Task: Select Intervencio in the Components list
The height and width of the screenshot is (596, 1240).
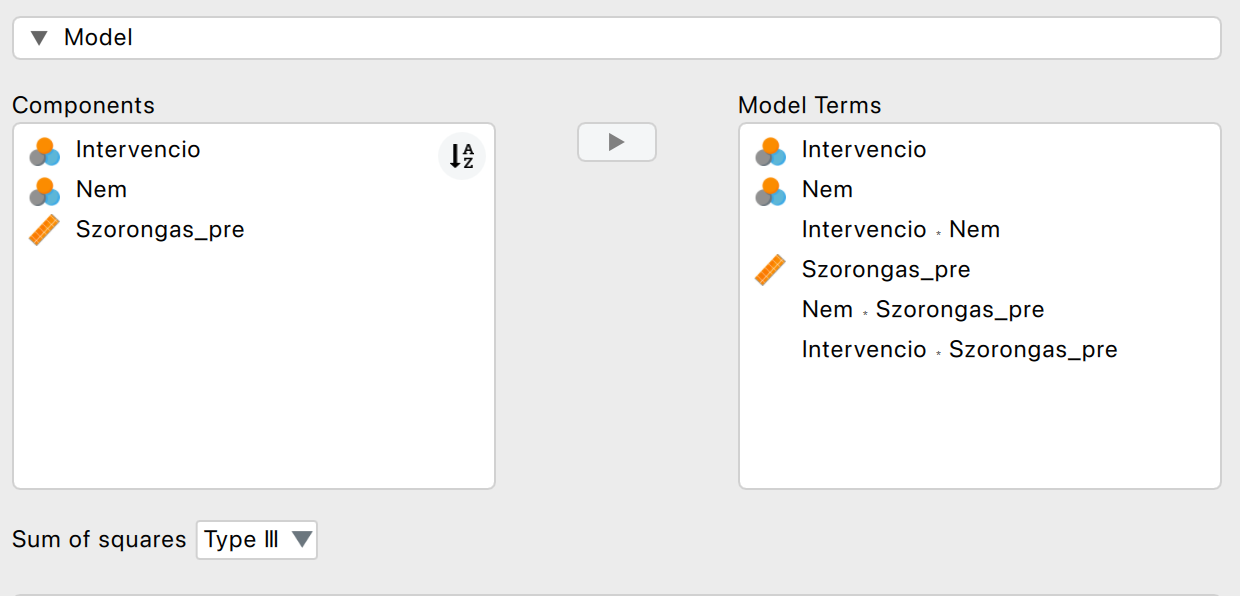Action: (138, 150)
